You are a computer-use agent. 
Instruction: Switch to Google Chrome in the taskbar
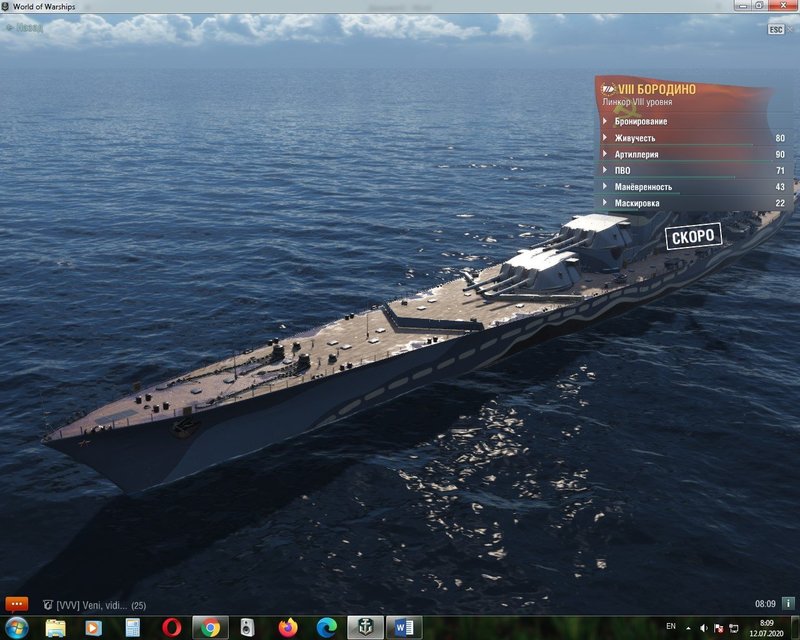tap(210, 628)
